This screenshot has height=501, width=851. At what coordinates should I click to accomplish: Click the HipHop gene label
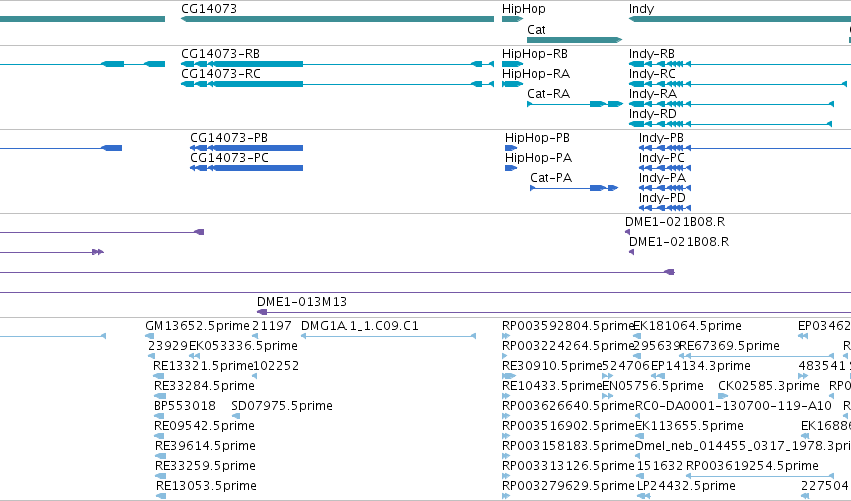[x=524, y=9]
